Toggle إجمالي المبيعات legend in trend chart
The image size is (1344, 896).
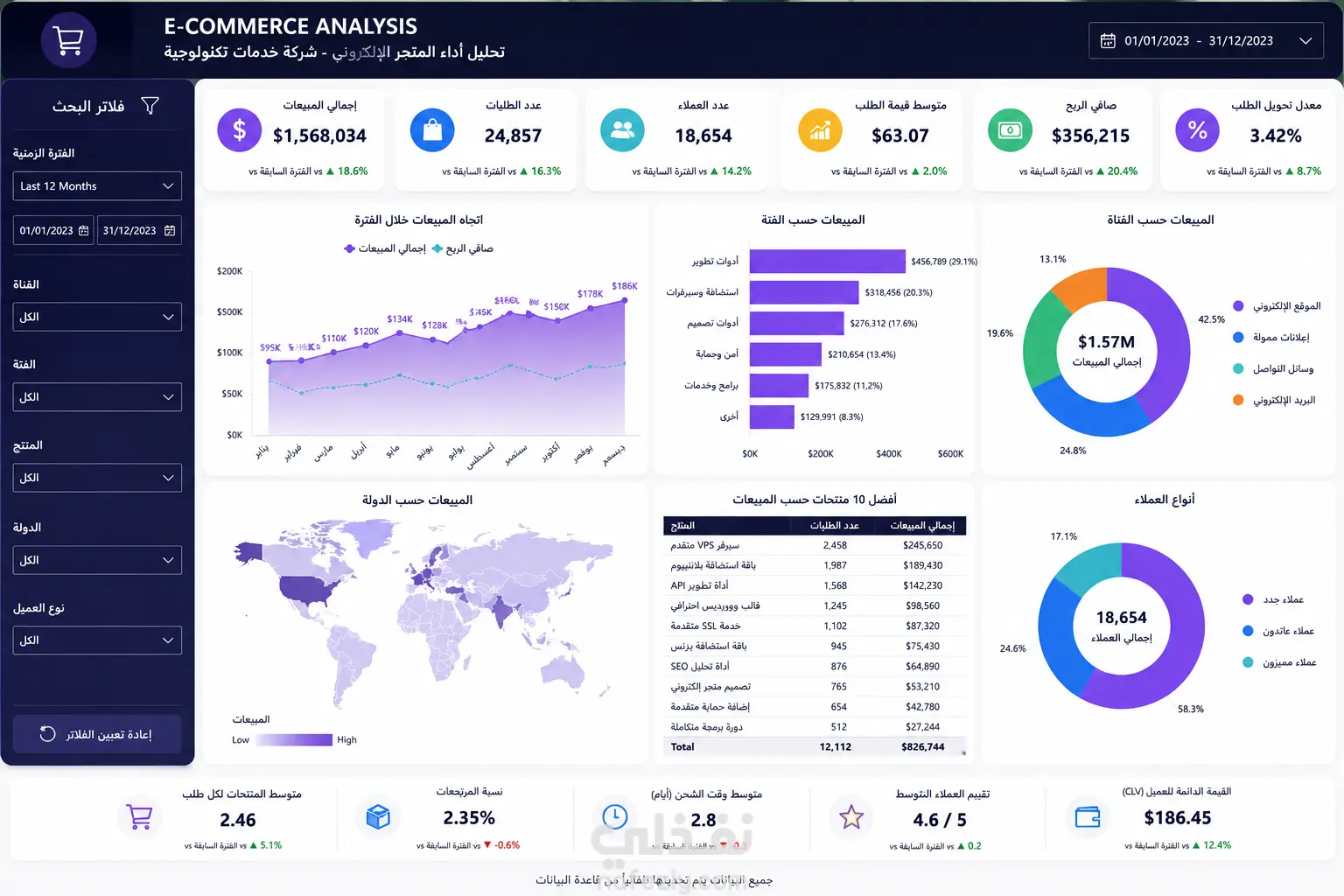tap(385, 248)
